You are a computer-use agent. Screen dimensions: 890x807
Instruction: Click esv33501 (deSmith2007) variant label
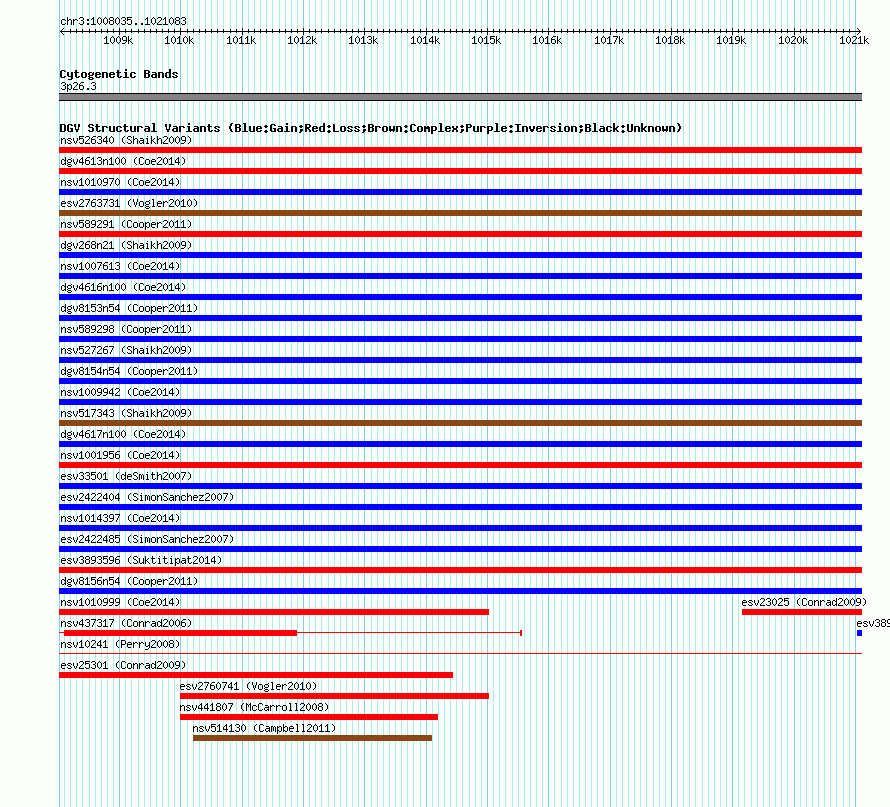(126, 476)
